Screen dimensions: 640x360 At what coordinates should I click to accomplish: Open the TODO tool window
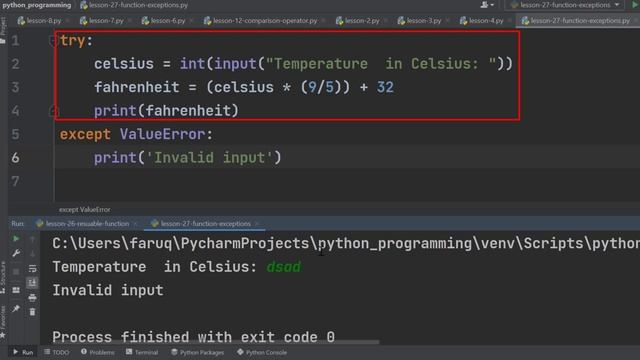[56, 352]
